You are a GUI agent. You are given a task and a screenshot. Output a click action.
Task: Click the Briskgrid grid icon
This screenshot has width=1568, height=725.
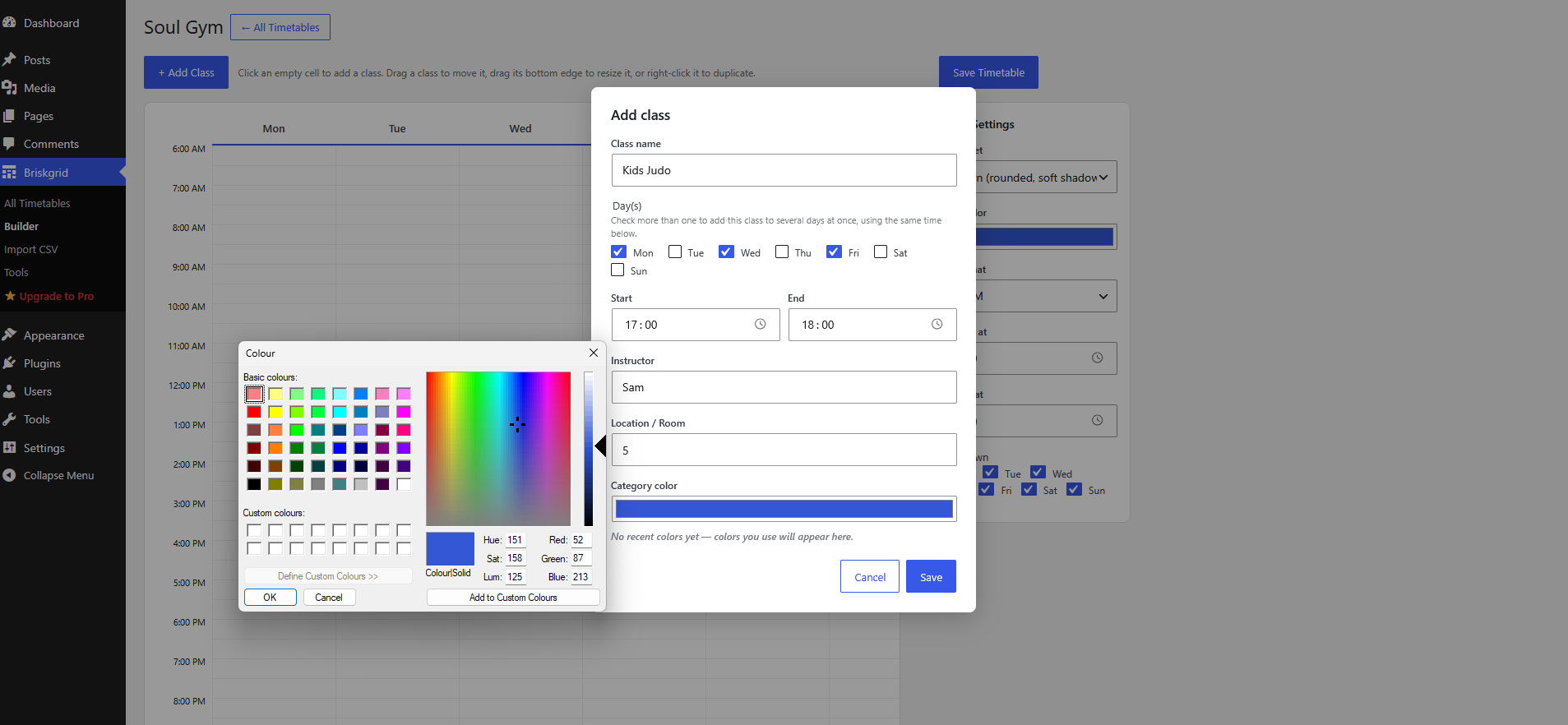click(9, 173)
